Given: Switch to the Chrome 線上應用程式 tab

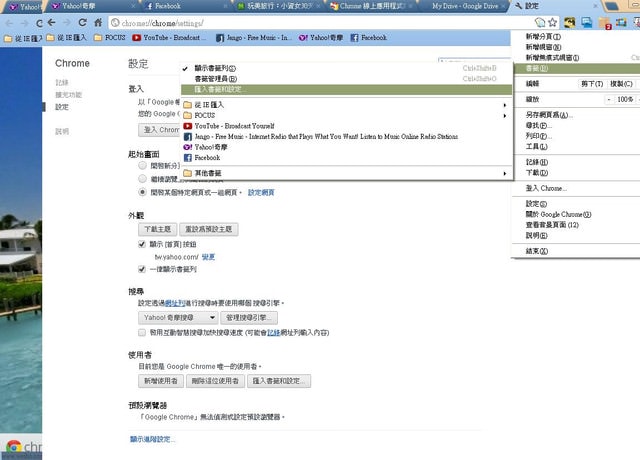Looking at the screenshot, I should point(371,6).
